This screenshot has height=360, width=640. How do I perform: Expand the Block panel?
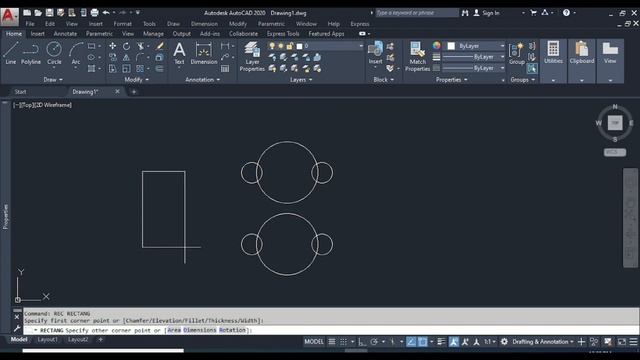click(383, 80)
